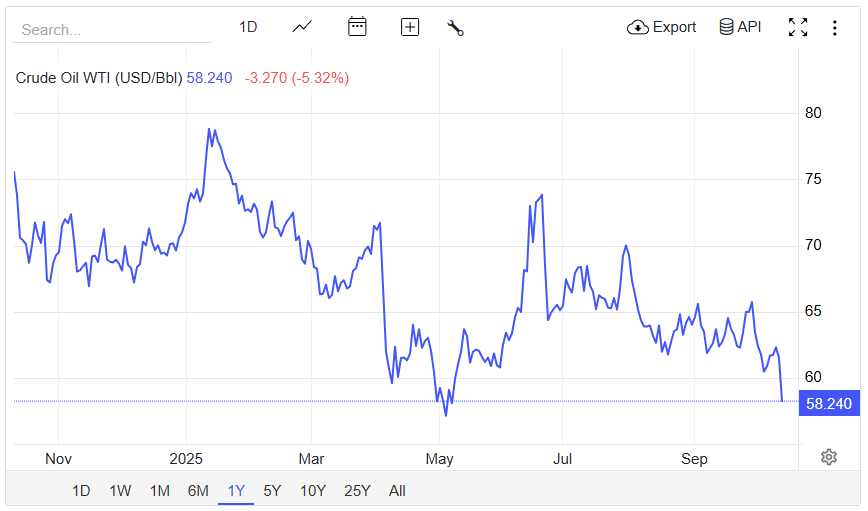
Task: Switch to the 6M range
Action: 198,491
